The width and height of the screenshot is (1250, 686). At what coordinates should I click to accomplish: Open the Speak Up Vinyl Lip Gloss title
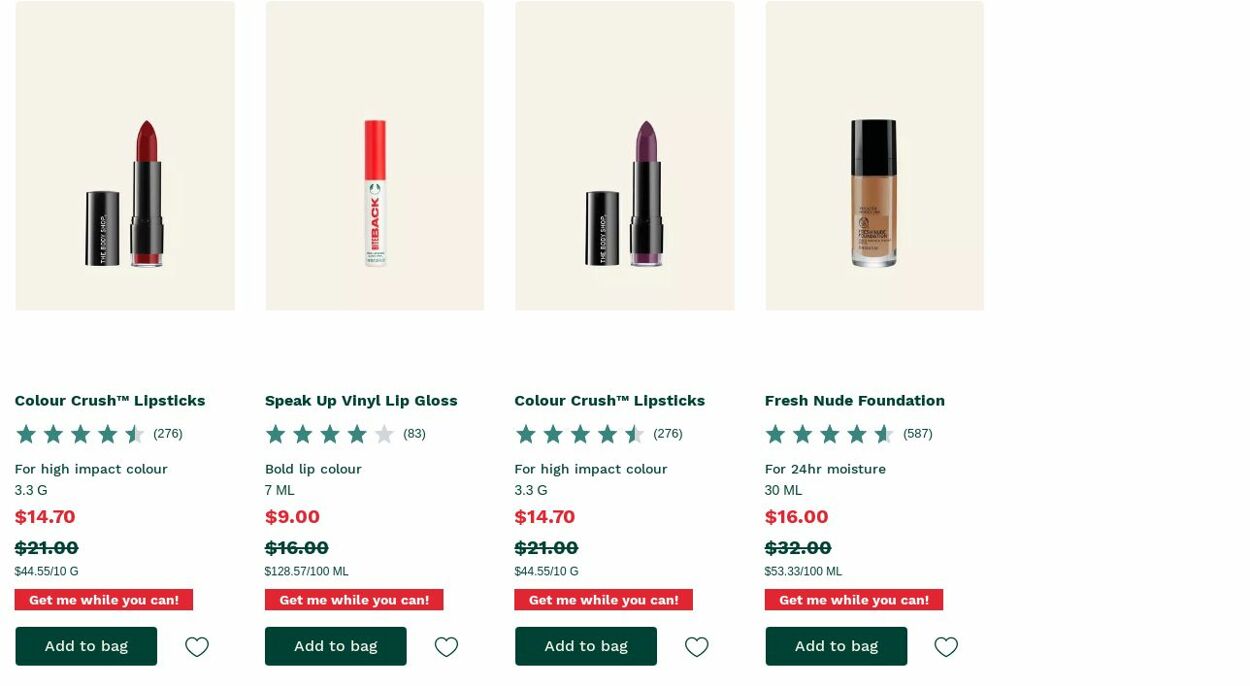click(360, 400)
